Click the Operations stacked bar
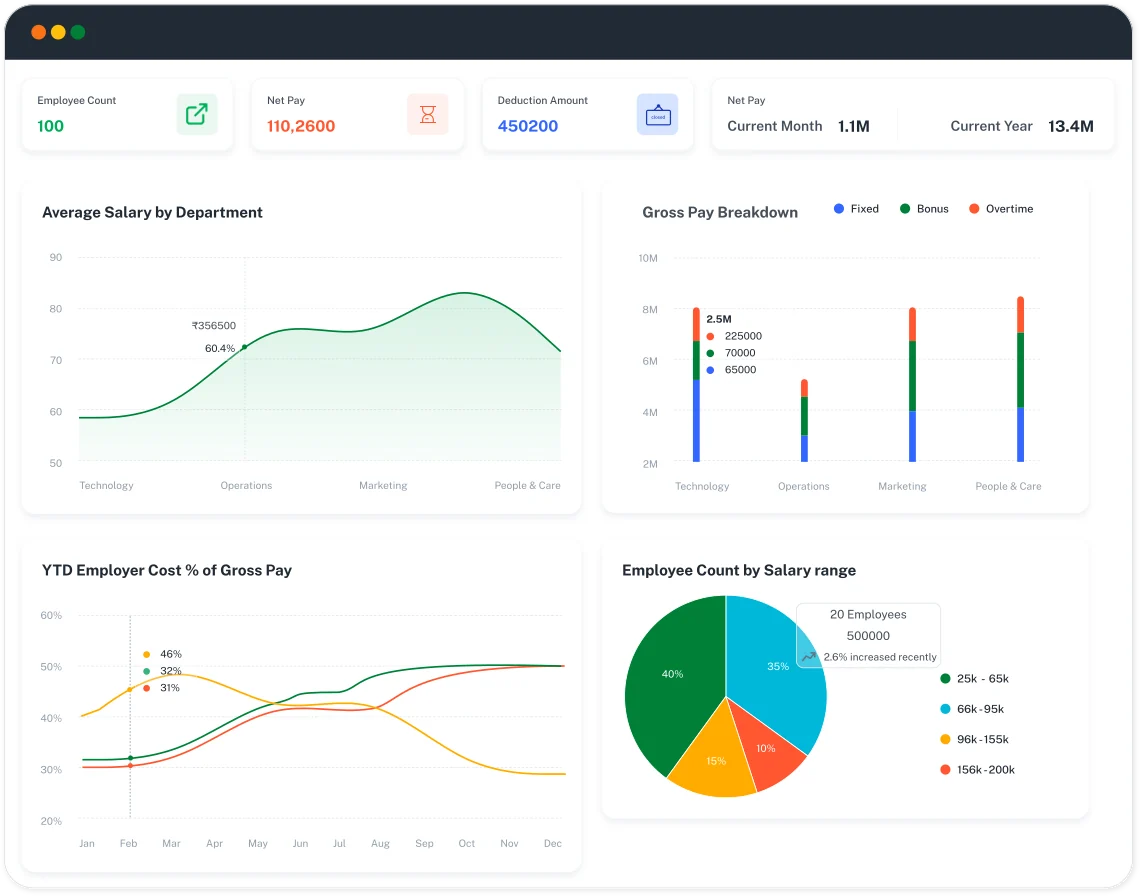This screenshot has width=1140, height=896. coord(804,420)
